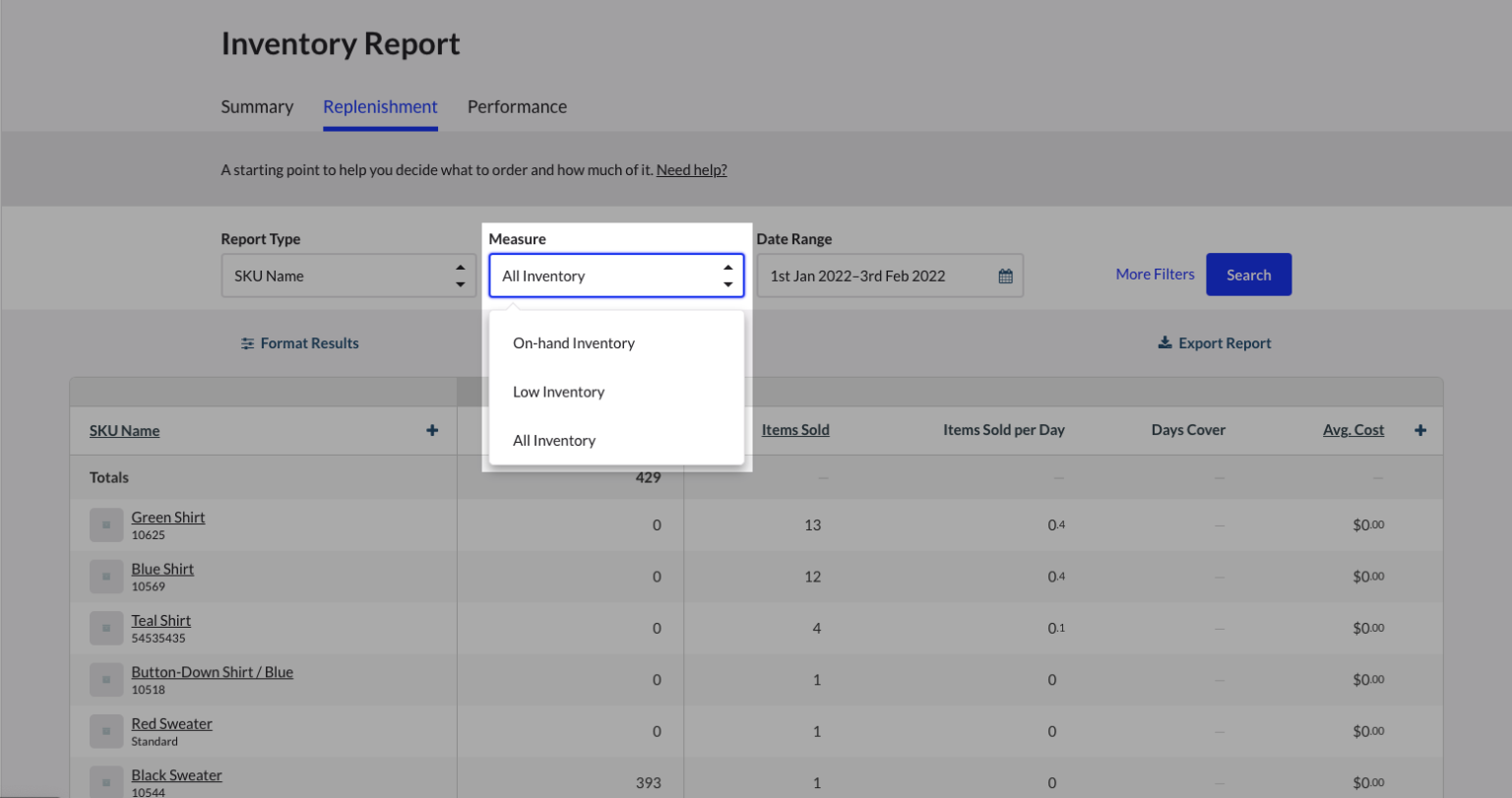Select the checkbox square next to Blue Shirt
The width and height of the screenshot is (1512, 798).
click(x=106, y=576)
